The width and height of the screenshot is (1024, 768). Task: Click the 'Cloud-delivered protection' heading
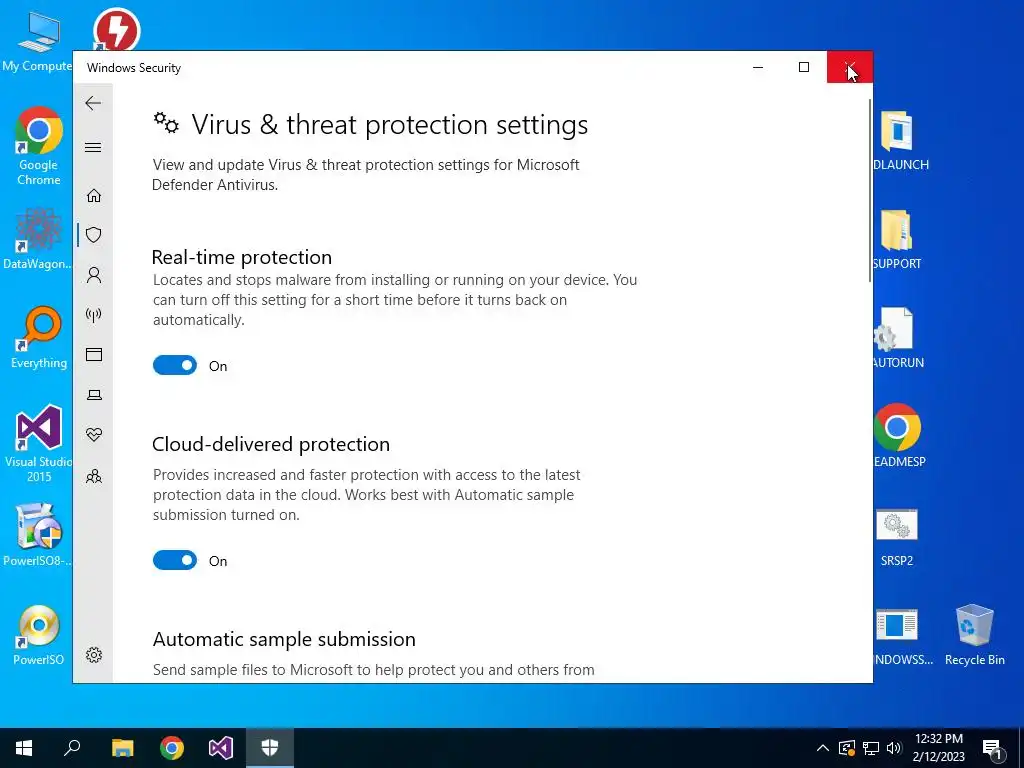click(x=271, y=444)
